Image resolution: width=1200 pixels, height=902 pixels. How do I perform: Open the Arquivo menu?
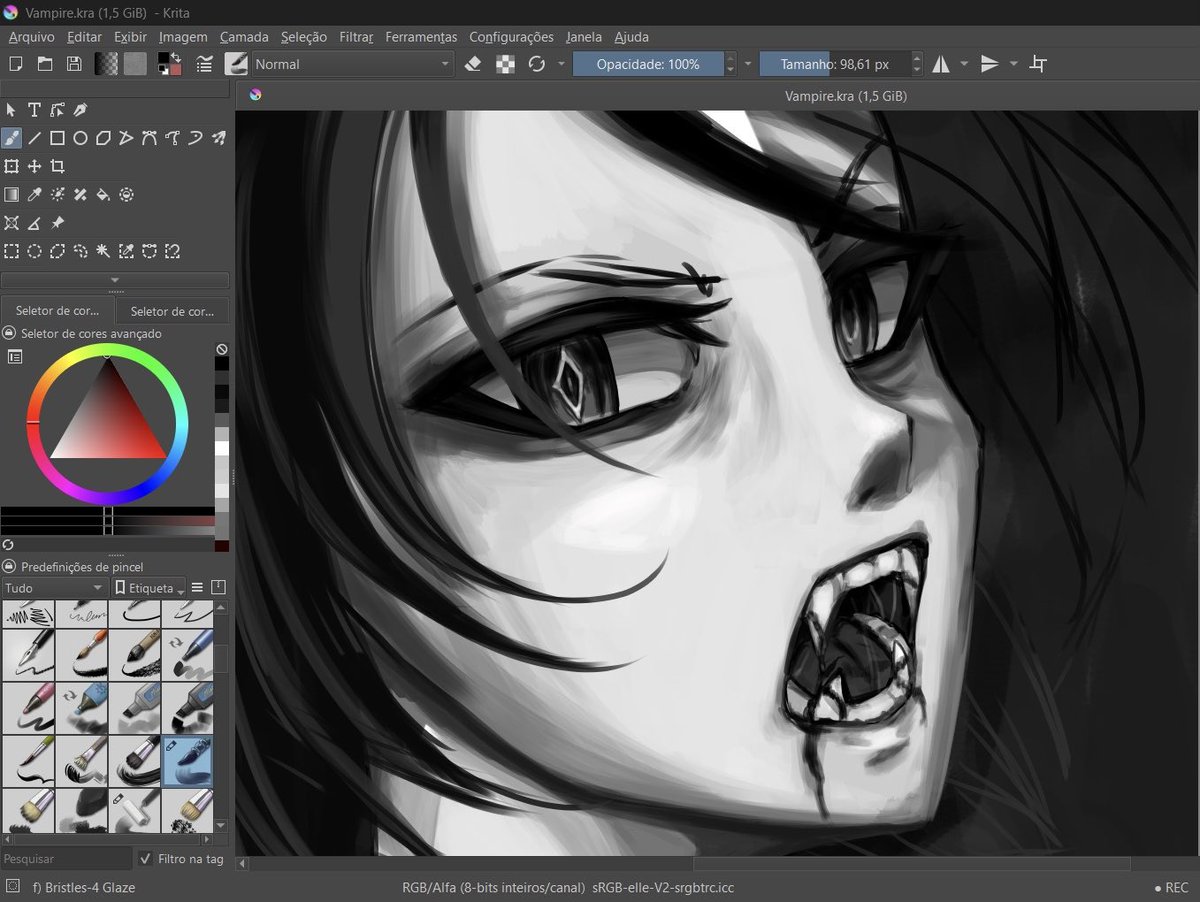(x=32, y=37)
